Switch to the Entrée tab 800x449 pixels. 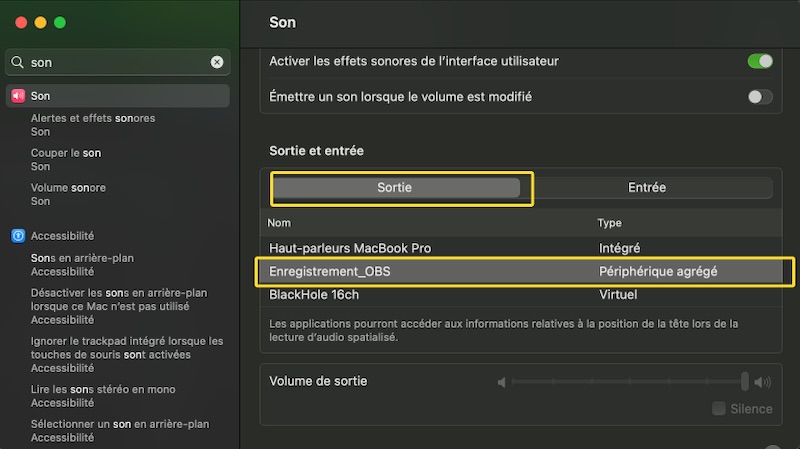pos(647,187)
